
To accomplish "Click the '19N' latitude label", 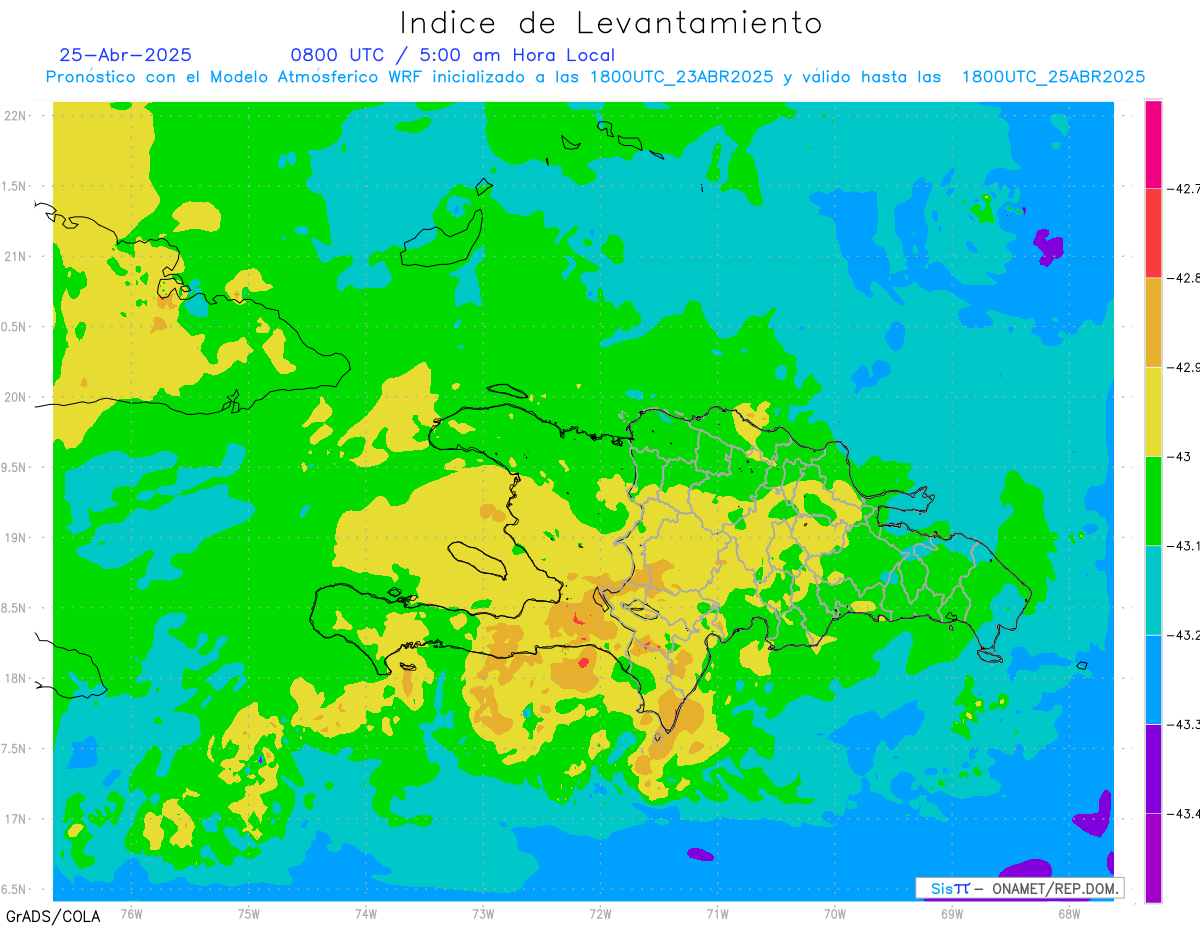I will [x=16, y=537].
